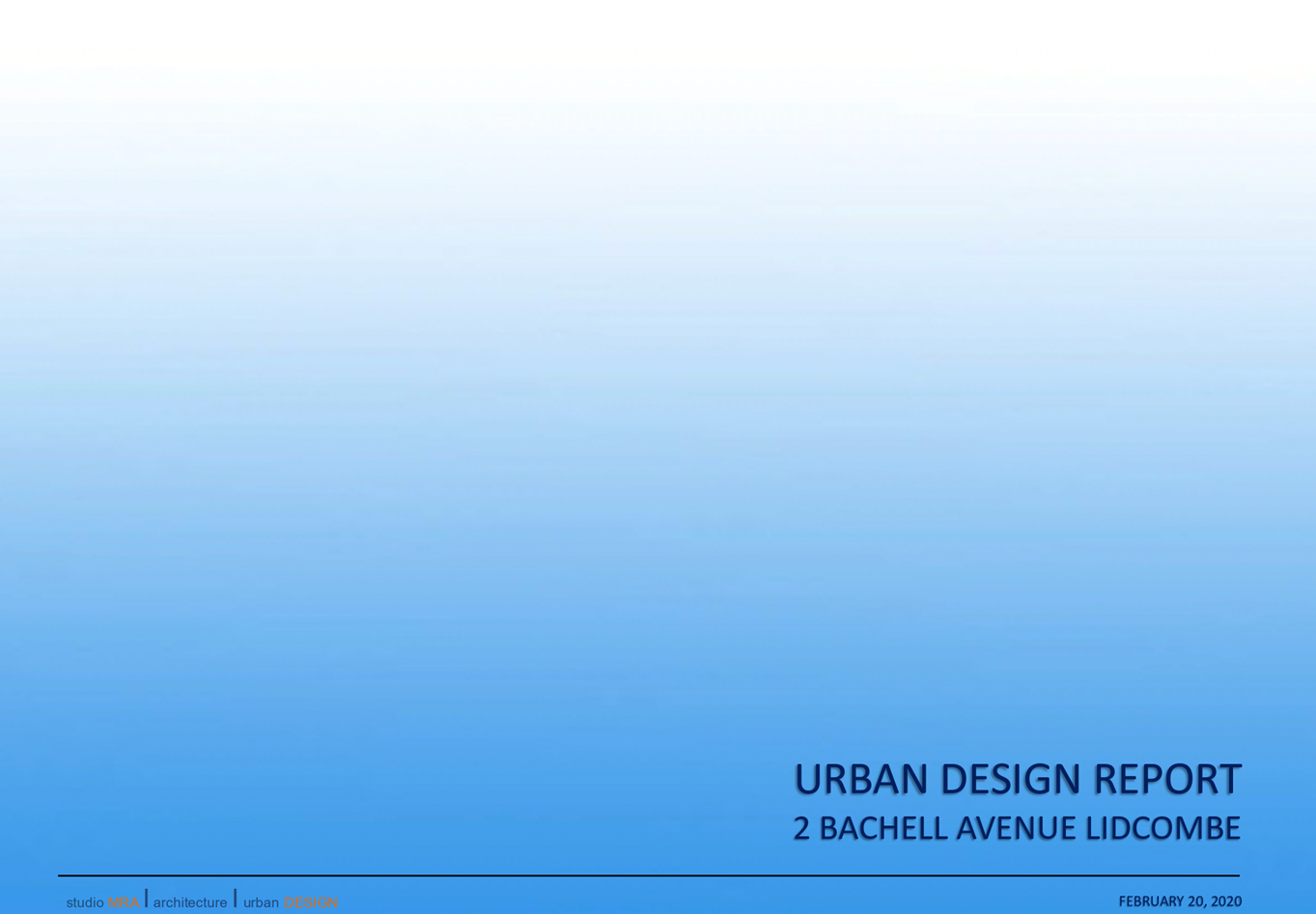Click the 'architecture' footer text
The height and width of the screenshot is (914, 1316).
[190, 902]
